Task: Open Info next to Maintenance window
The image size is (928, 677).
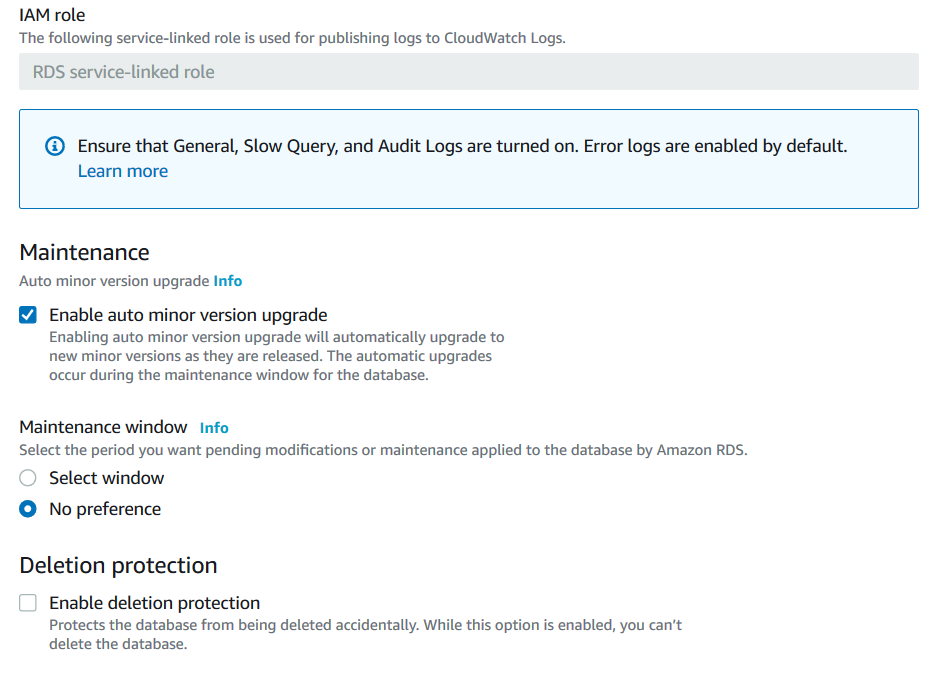Action: pyautogui.click(x=214, y=427)
